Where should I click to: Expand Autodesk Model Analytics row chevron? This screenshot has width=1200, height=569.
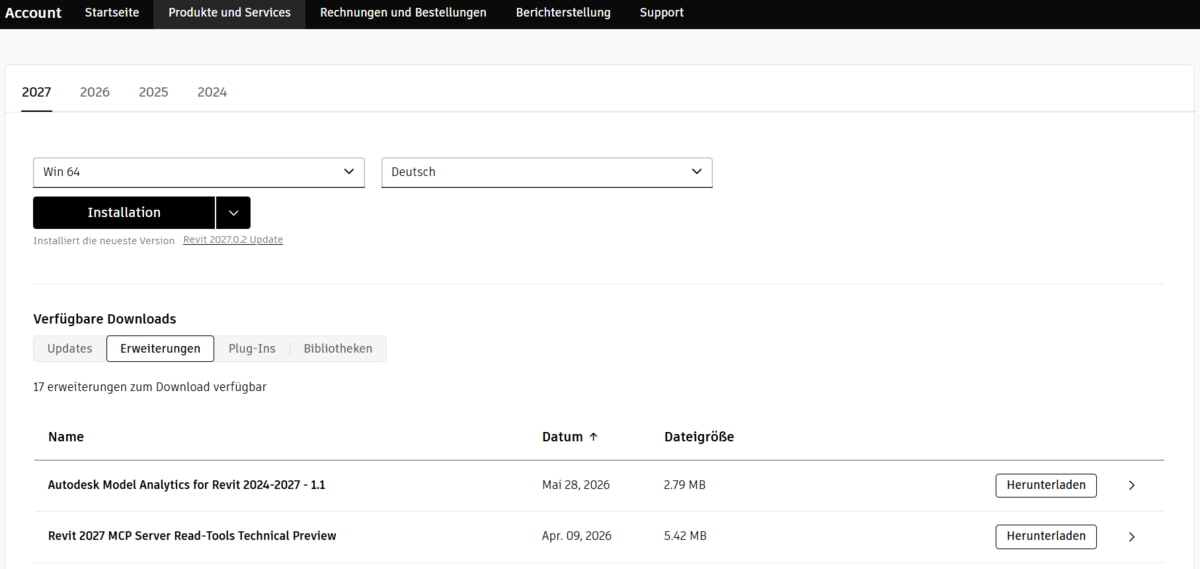tap(1132, 485)
